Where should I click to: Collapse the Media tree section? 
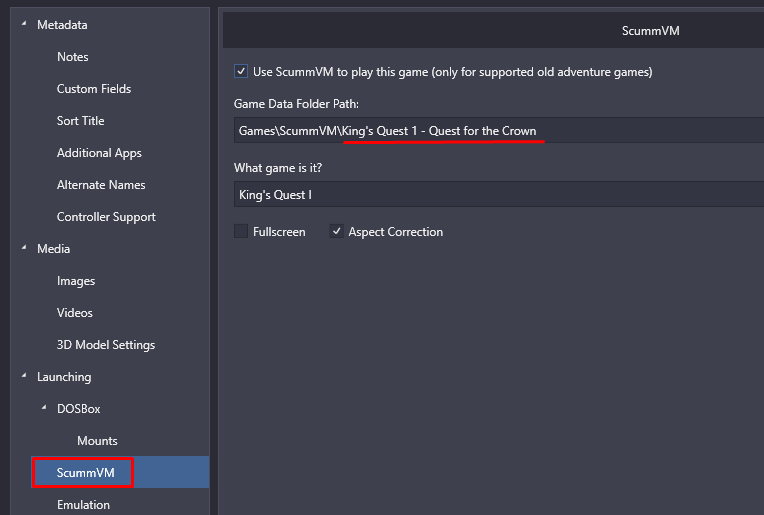24,248
